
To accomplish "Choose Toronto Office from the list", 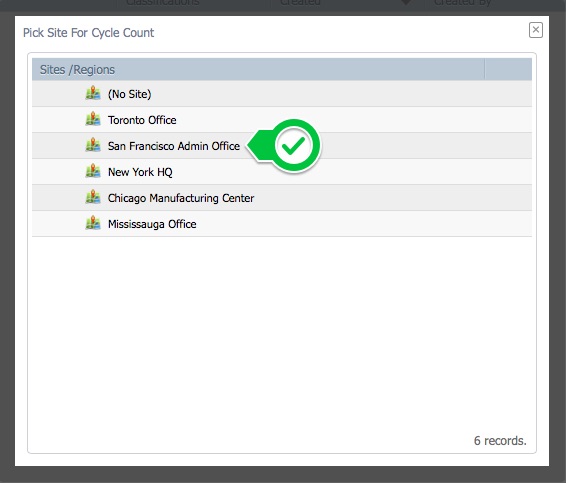I will click(x=282, y=120).
